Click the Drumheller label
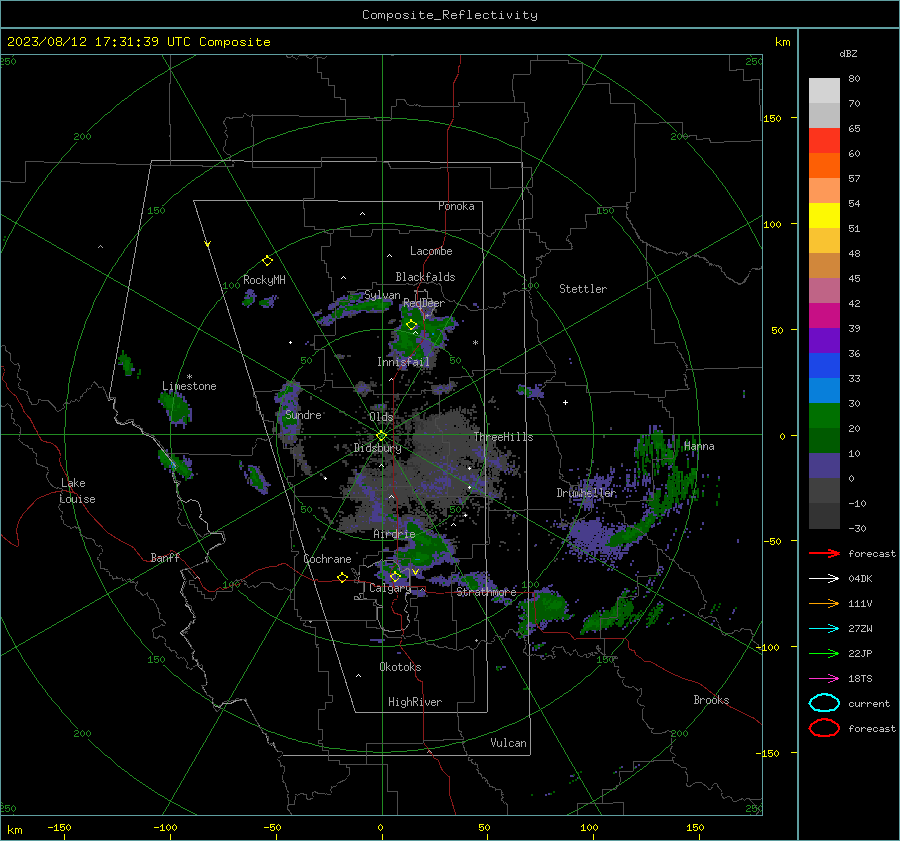Screen dimensions: 900x841 tap(586, 493)
